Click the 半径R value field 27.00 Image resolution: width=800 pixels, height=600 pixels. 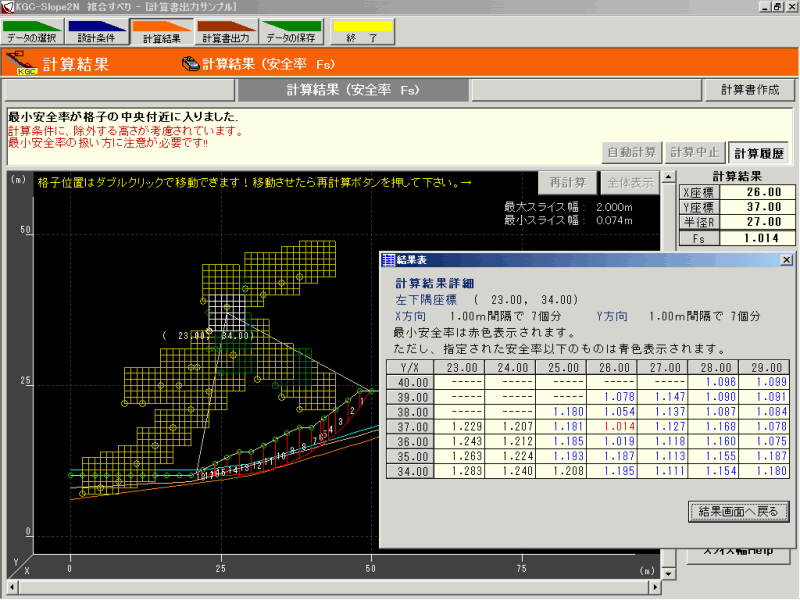tap(763, 222)
